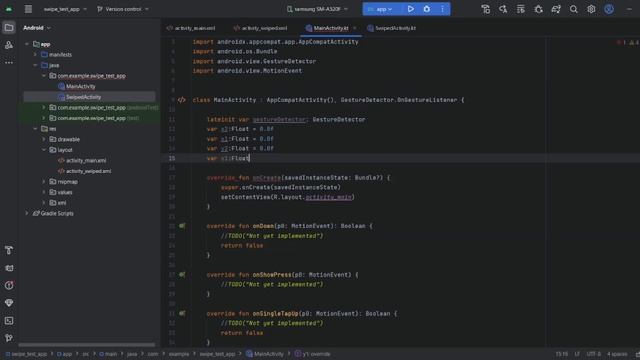Click 4 spaces indent setting
Image resolution: width=640 pixels, height=360 pixels.
(x=617, y=354)
